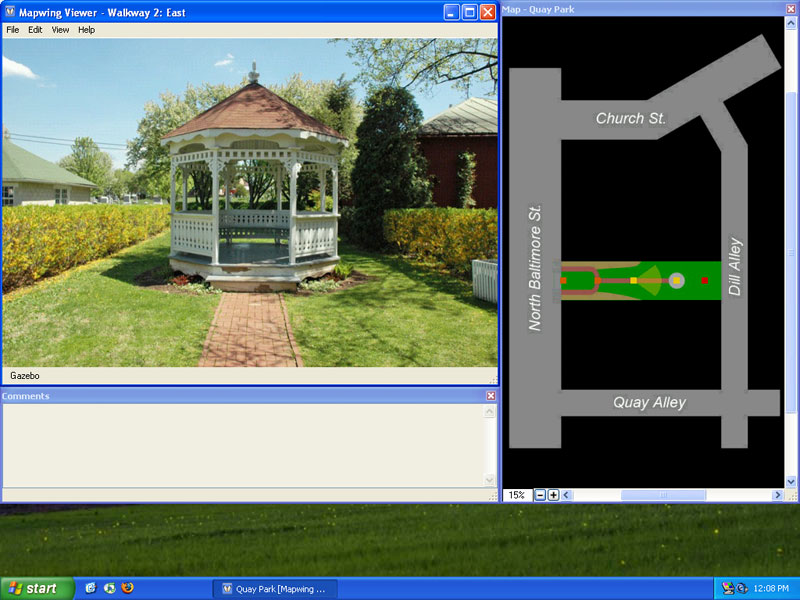Click the Dill Alley label on map
The width and height of the screenshot is (800, 600).
[x=735, y=266]
